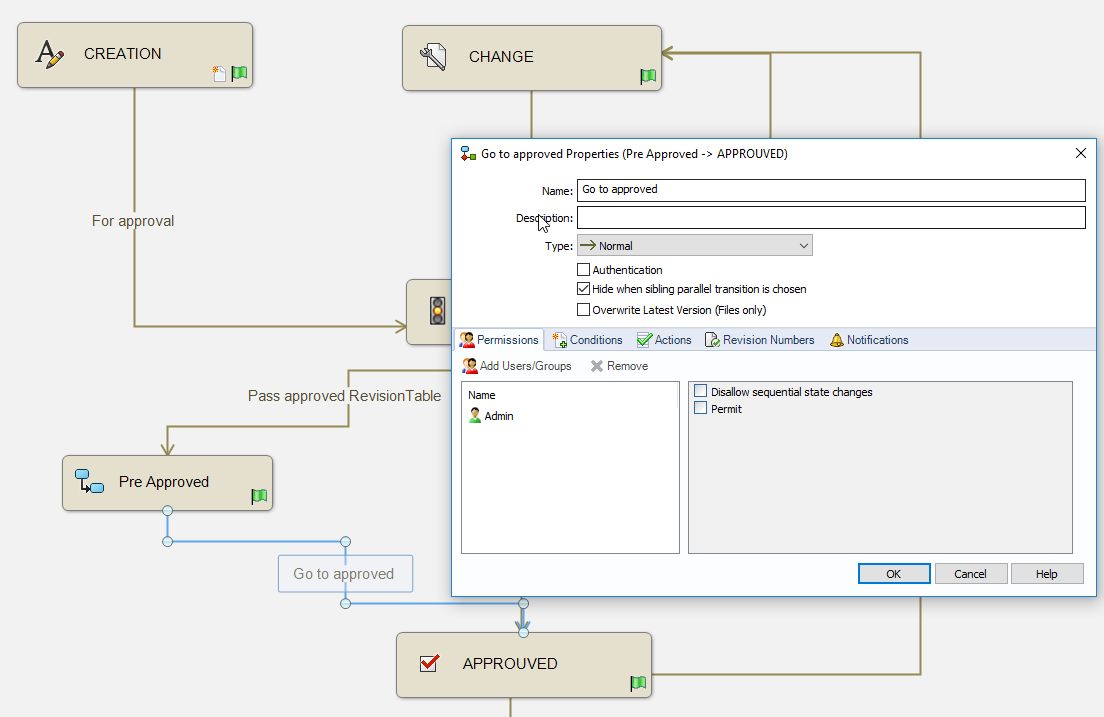Tick Disallow sequential state changes
Viewport: 1104px width, 717px height.
[701, 392]
